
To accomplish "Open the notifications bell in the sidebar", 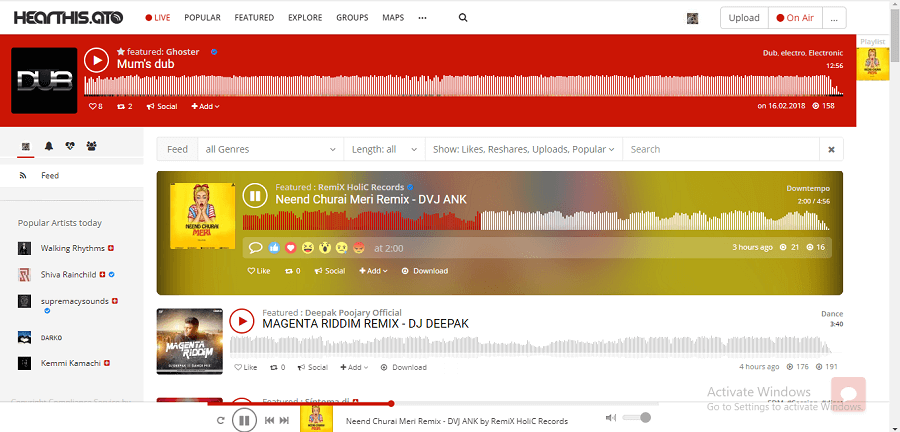I will tap(49, 146).
